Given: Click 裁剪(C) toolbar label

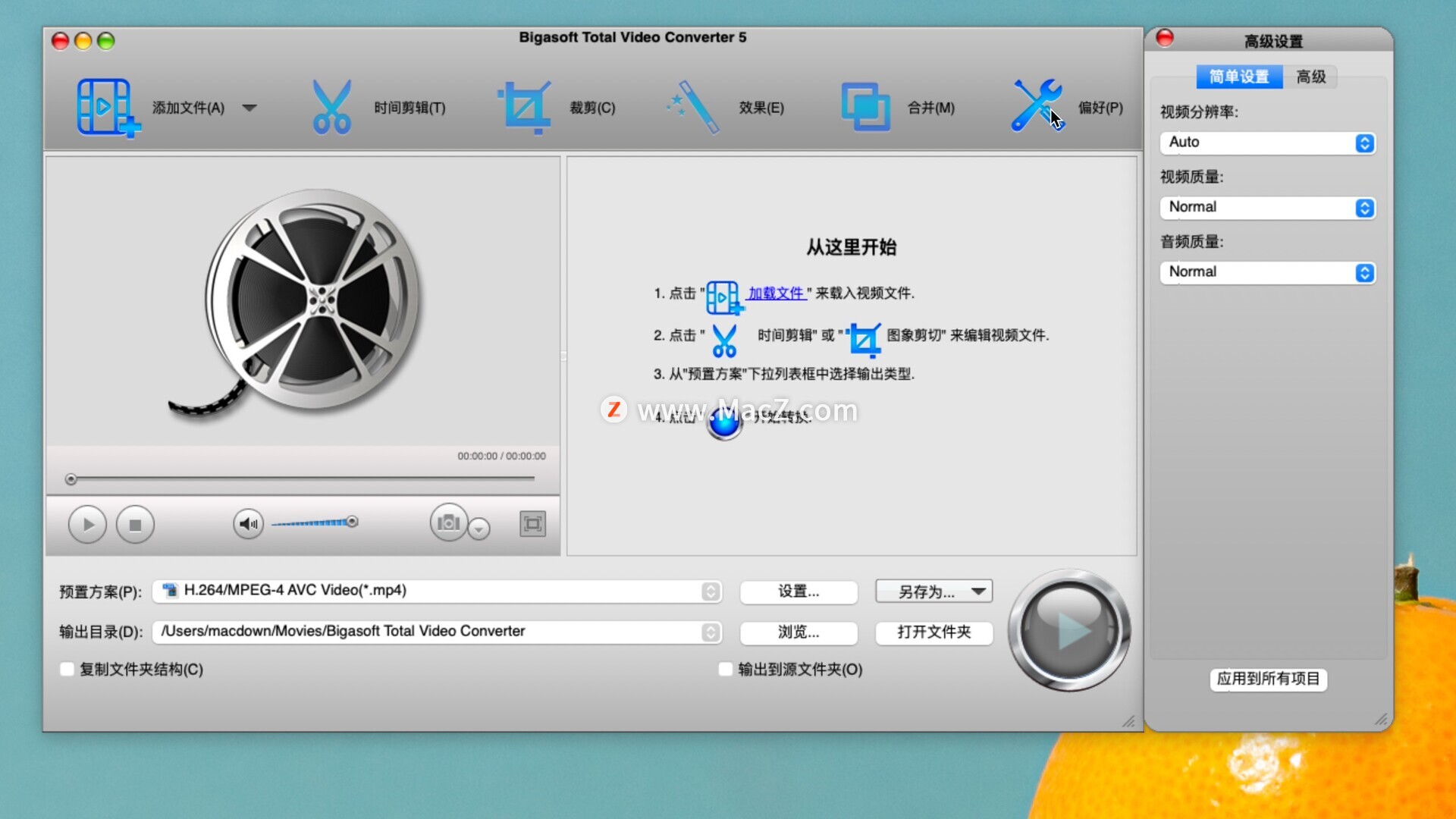Looking at the screenshot, I should point(592,108).
